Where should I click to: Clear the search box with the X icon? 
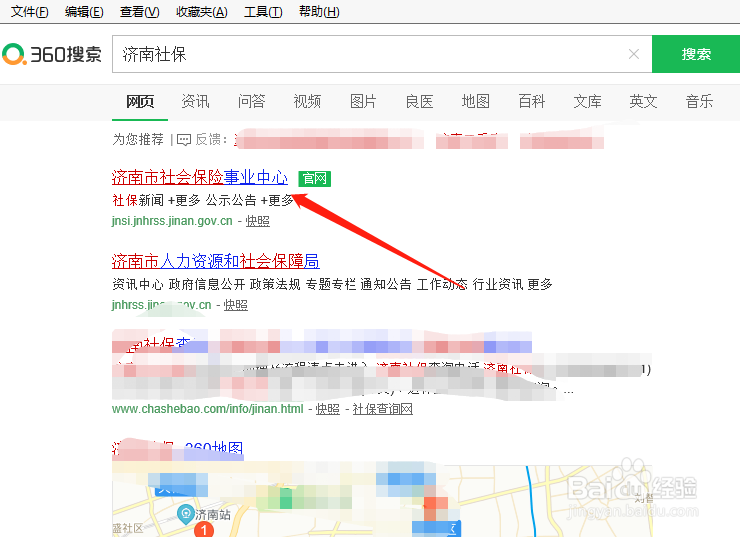pyautogui.click(x=634, y=54)
